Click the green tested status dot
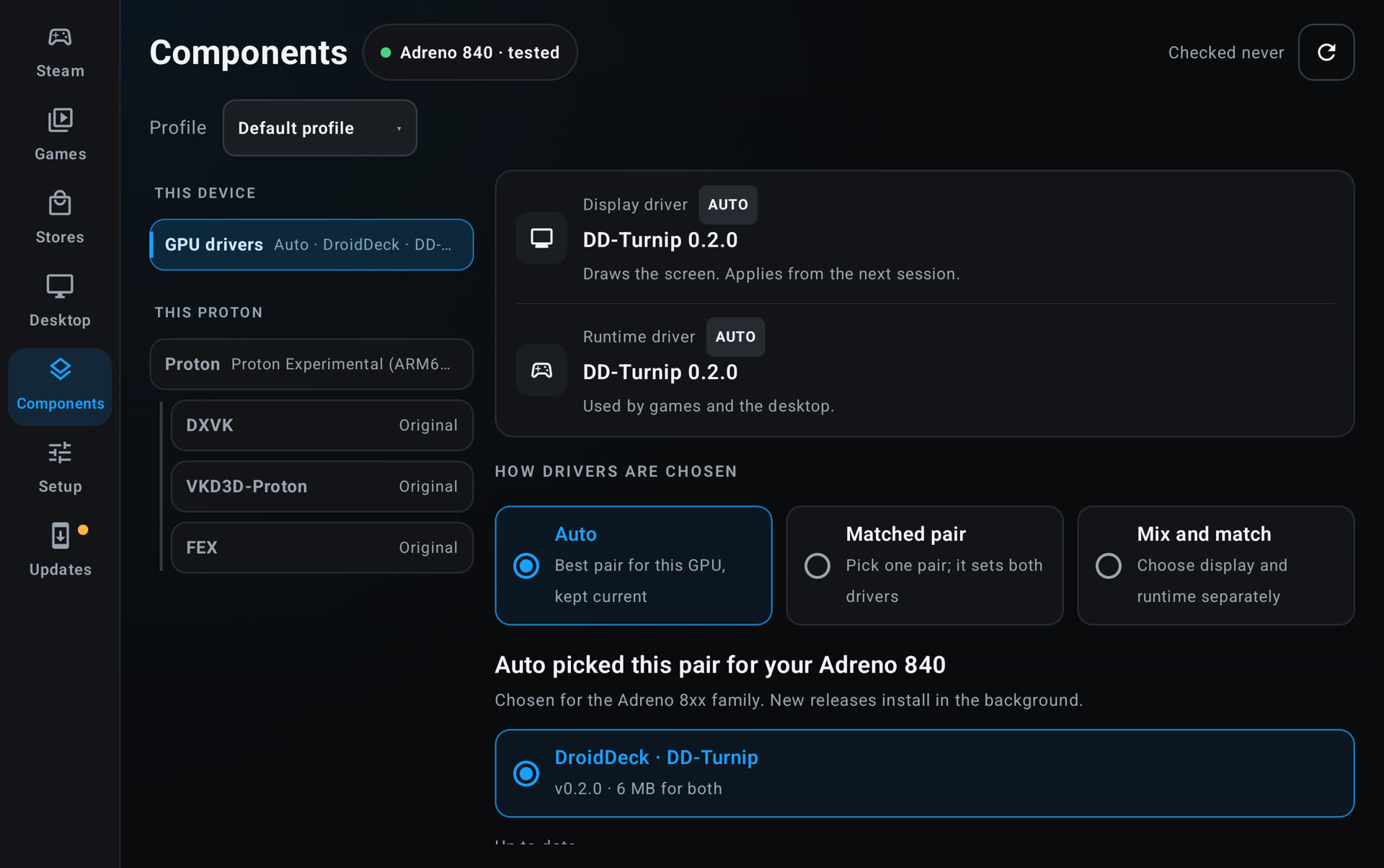The height and width of the screenshot is (868, 1384). click(x=386, y=53)
